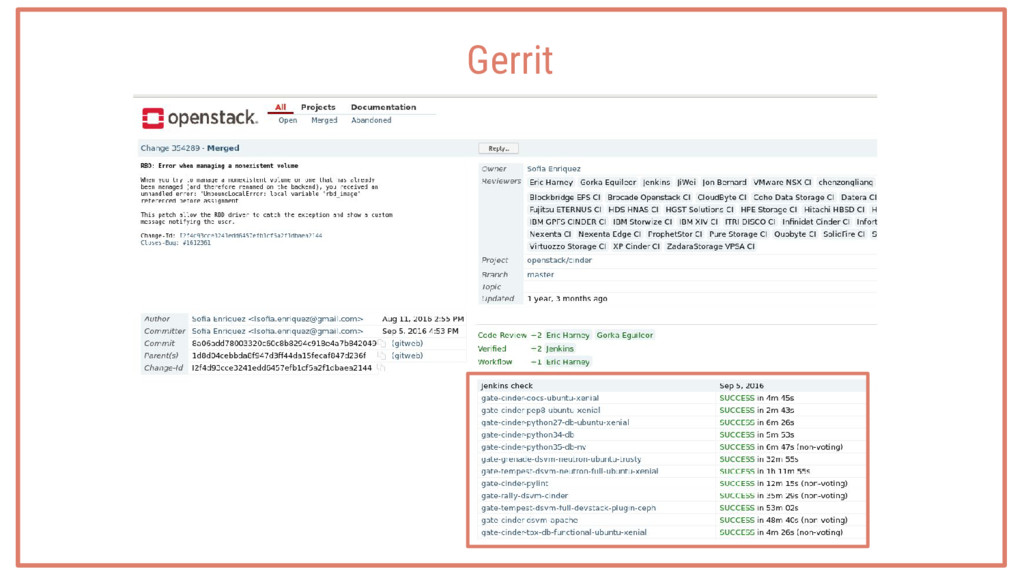Screen dimensions: 1024x576
Task: Open the All menu
Action: 280,107
